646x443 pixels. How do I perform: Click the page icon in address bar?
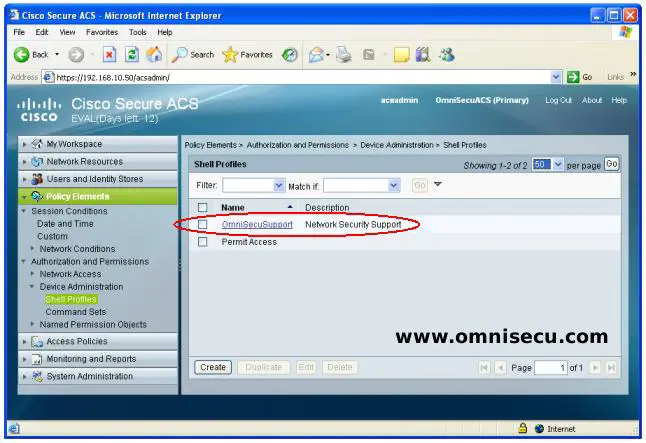tap(49, 77)
